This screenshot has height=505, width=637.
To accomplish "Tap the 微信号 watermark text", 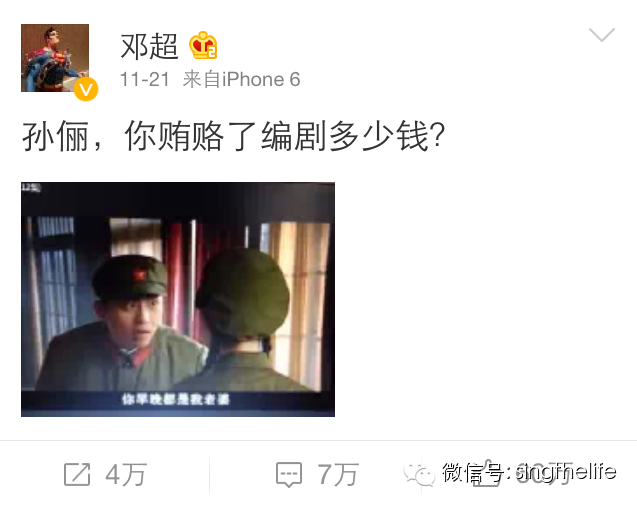I will 529,472.
